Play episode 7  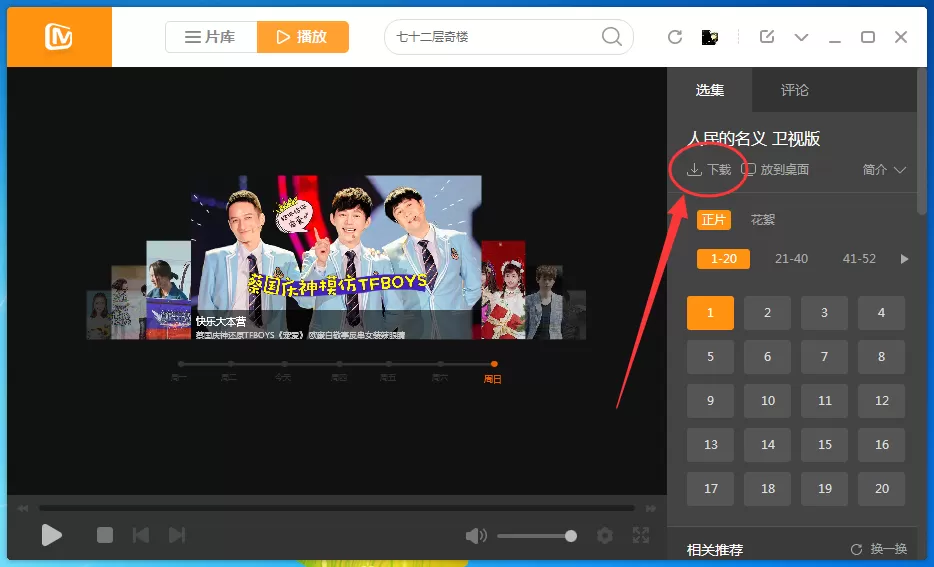824,357
